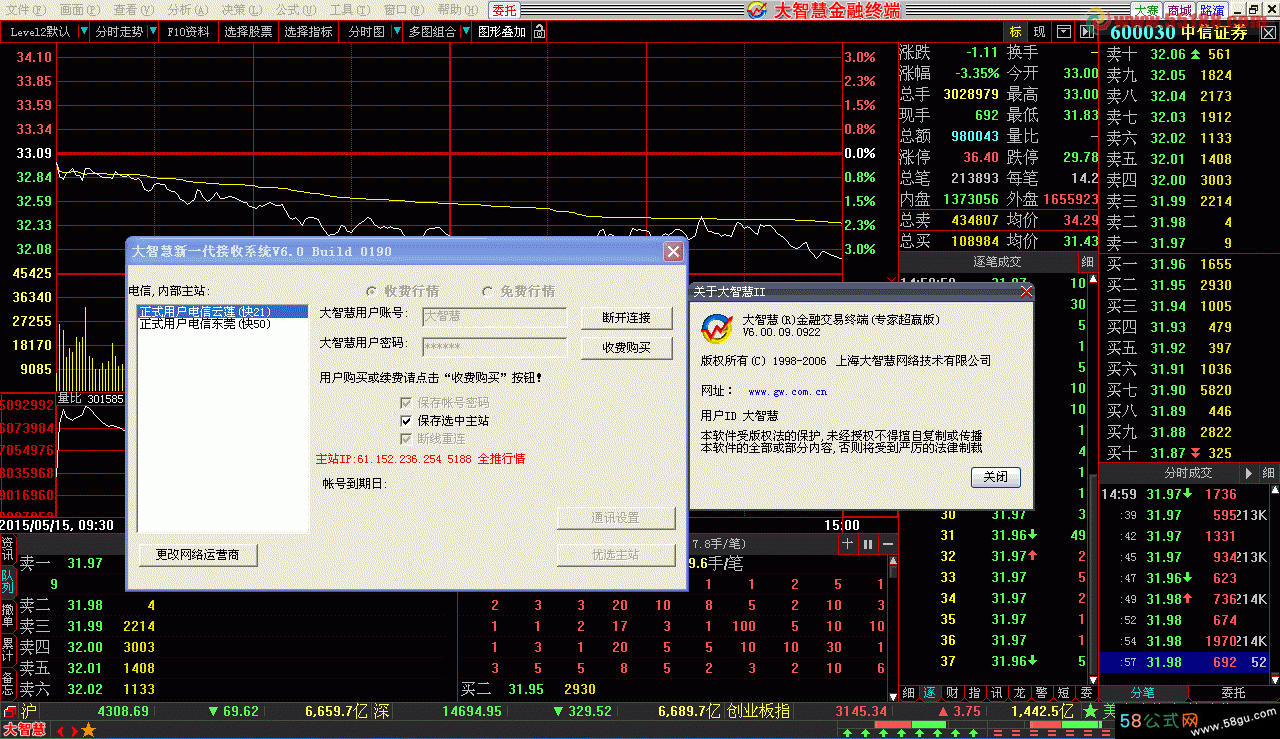This screenshot has width=1280, height=739.
Task: Open the 分时走势 dropdown arrow
Action: click(x=152, y=32)
